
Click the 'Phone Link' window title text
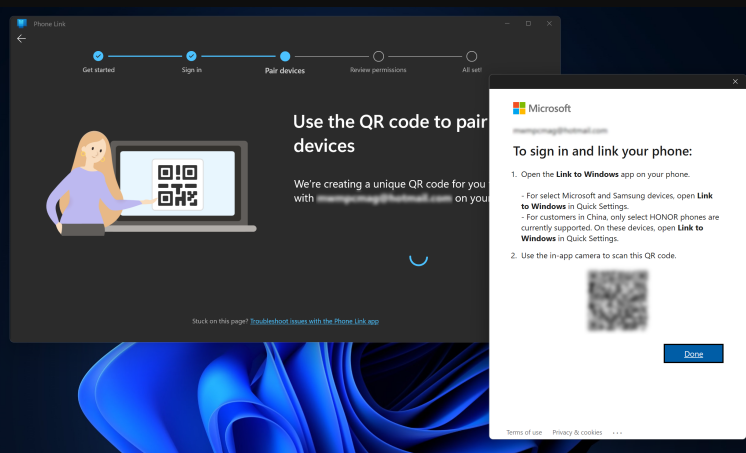click(x=49, y=24)
